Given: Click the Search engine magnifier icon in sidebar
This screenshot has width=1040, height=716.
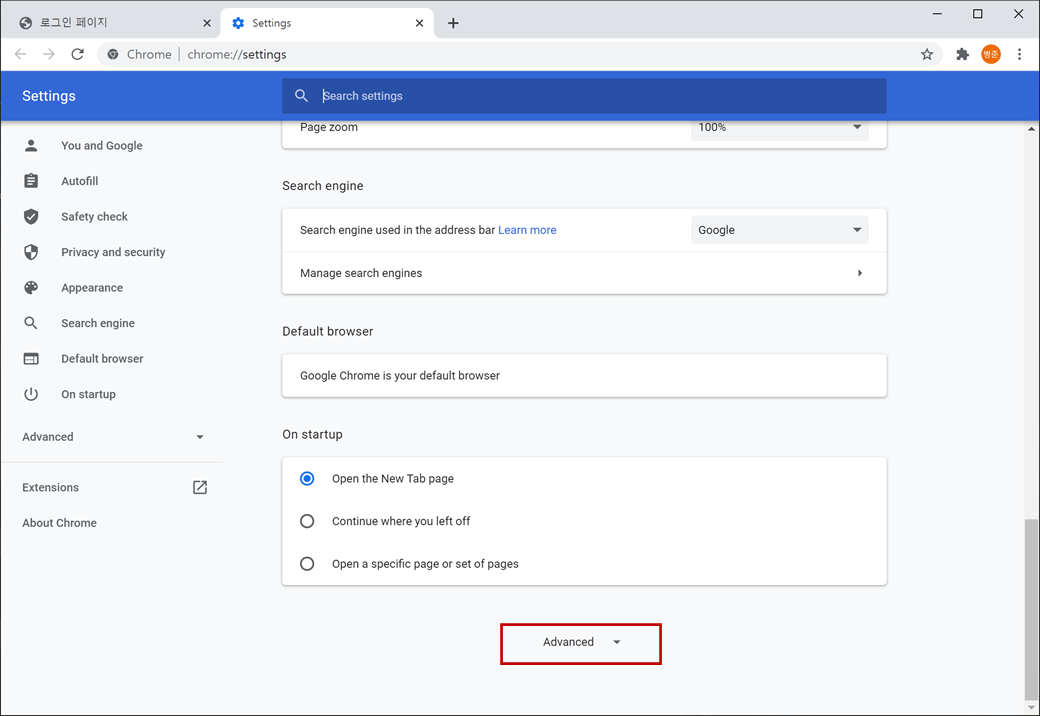Looking at the screenshot, I should [31, 323].
